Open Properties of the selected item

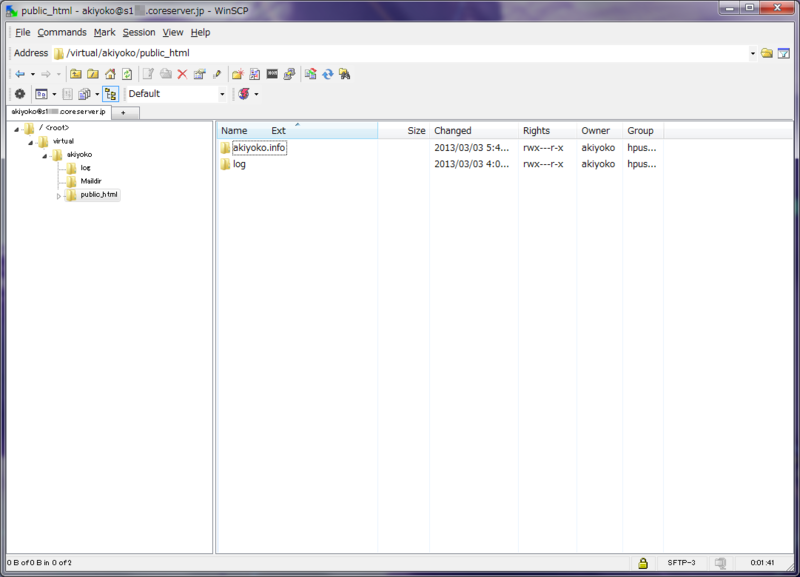[x=199, y=74]
